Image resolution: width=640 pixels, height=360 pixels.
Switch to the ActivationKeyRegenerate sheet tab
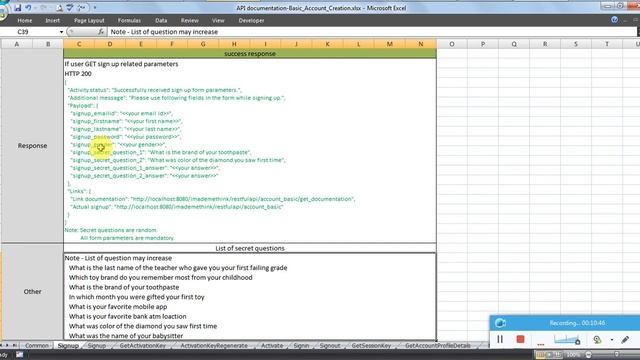[214, 345]
